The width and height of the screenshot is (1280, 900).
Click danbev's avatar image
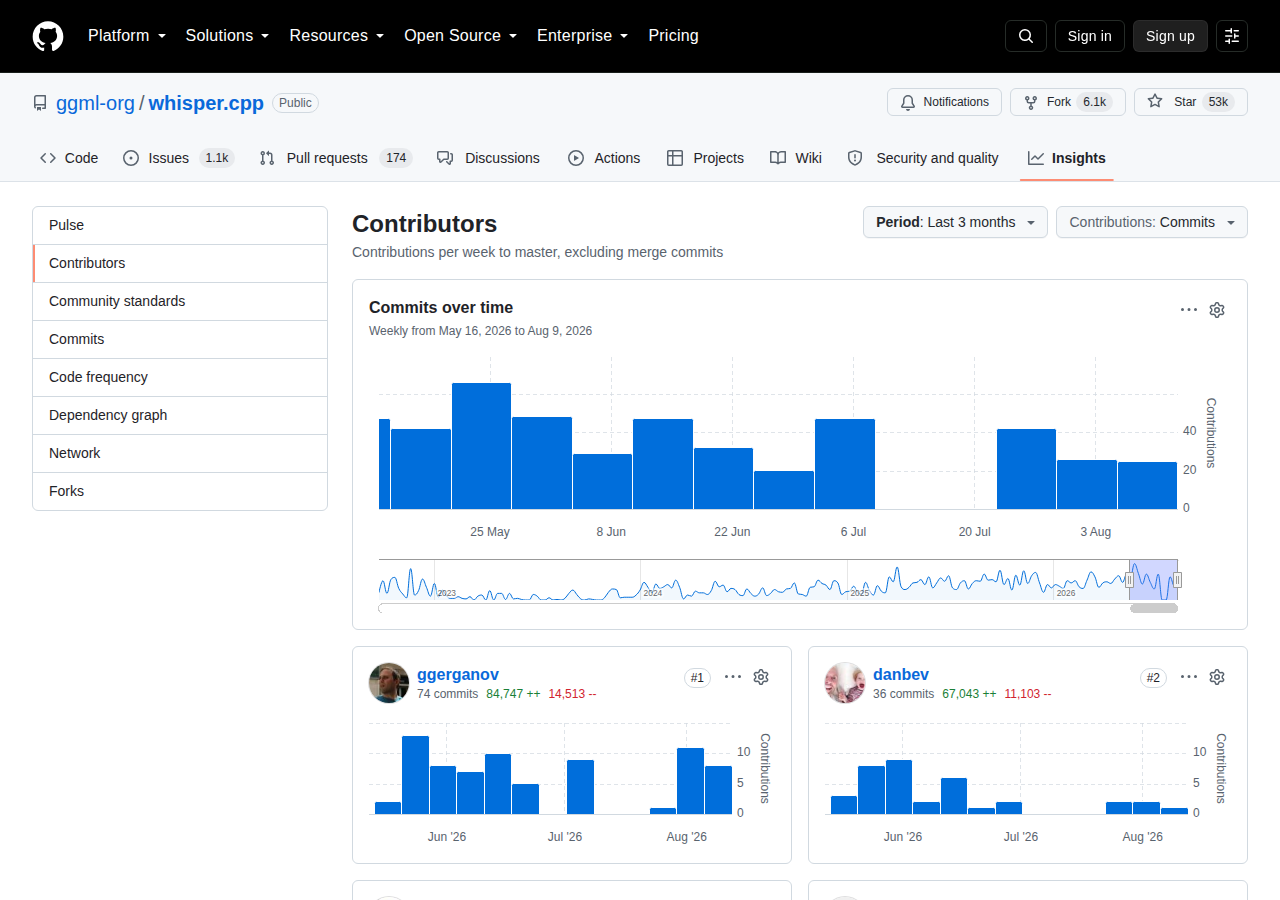click(845, 683)
